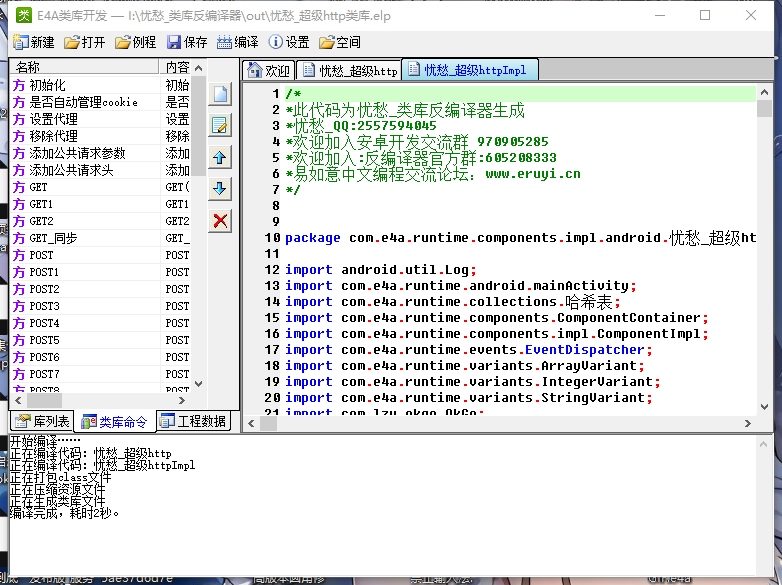Select the POST6 method row
782x585 pixels.
pyautogui.click(x=100, y=357)
